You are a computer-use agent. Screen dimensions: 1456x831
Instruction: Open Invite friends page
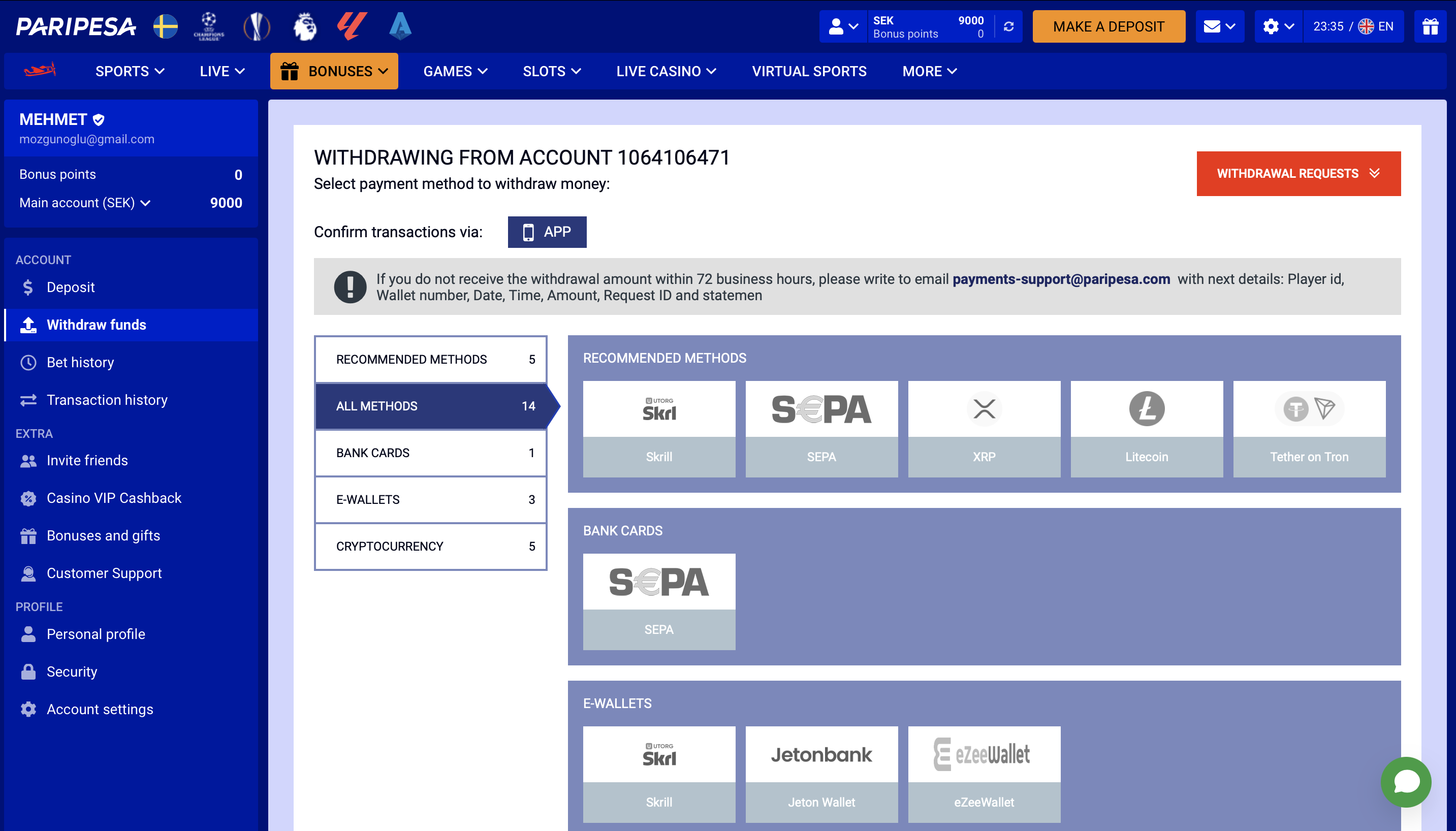131,461
